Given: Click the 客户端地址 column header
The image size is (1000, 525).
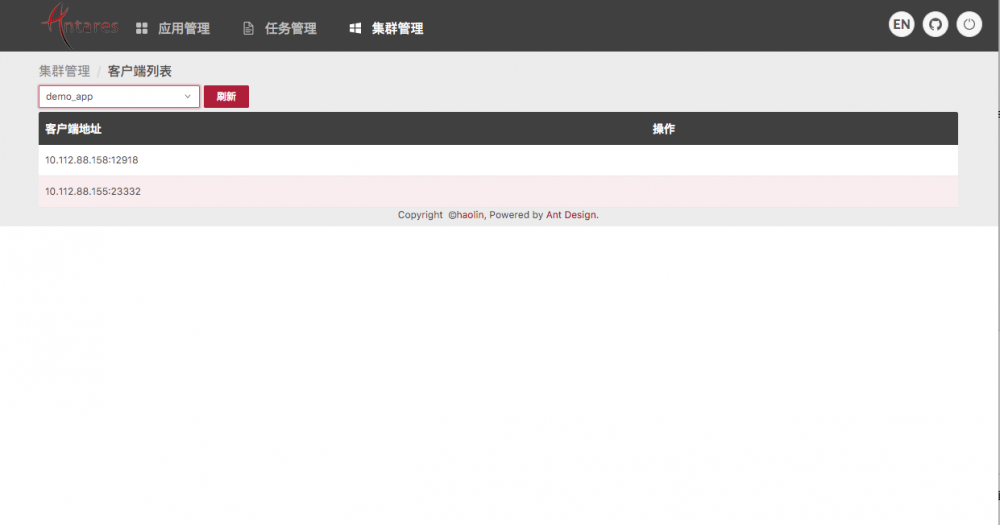Looking at the screenshot, I should coord(73,129).
